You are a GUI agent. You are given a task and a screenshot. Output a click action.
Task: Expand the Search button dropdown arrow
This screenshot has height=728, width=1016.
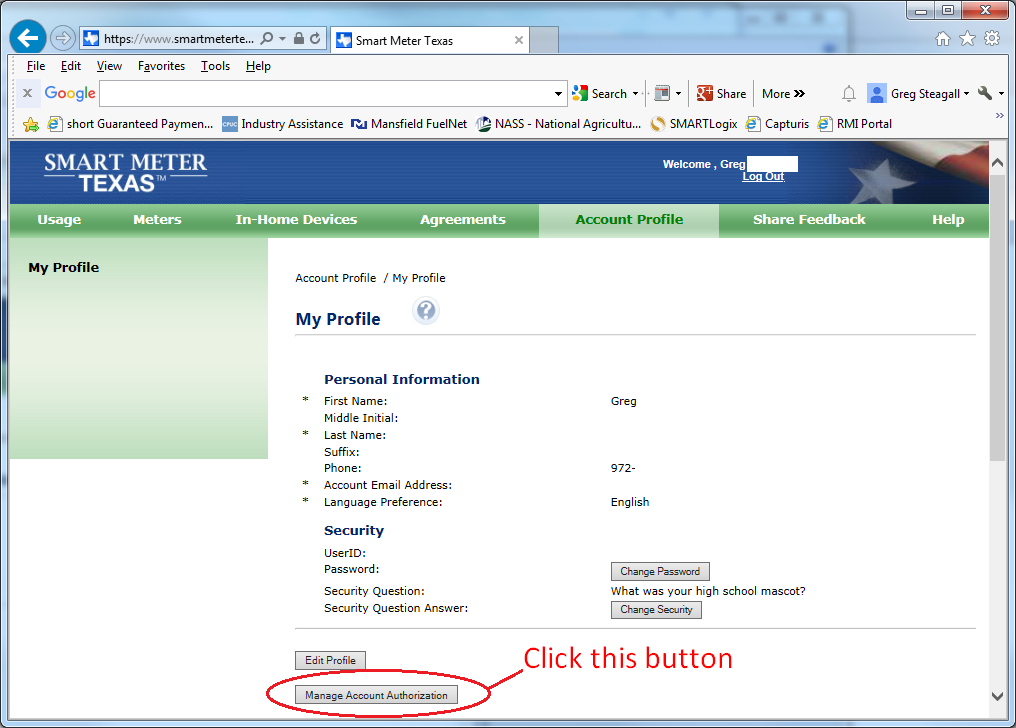tap(635, 94)
